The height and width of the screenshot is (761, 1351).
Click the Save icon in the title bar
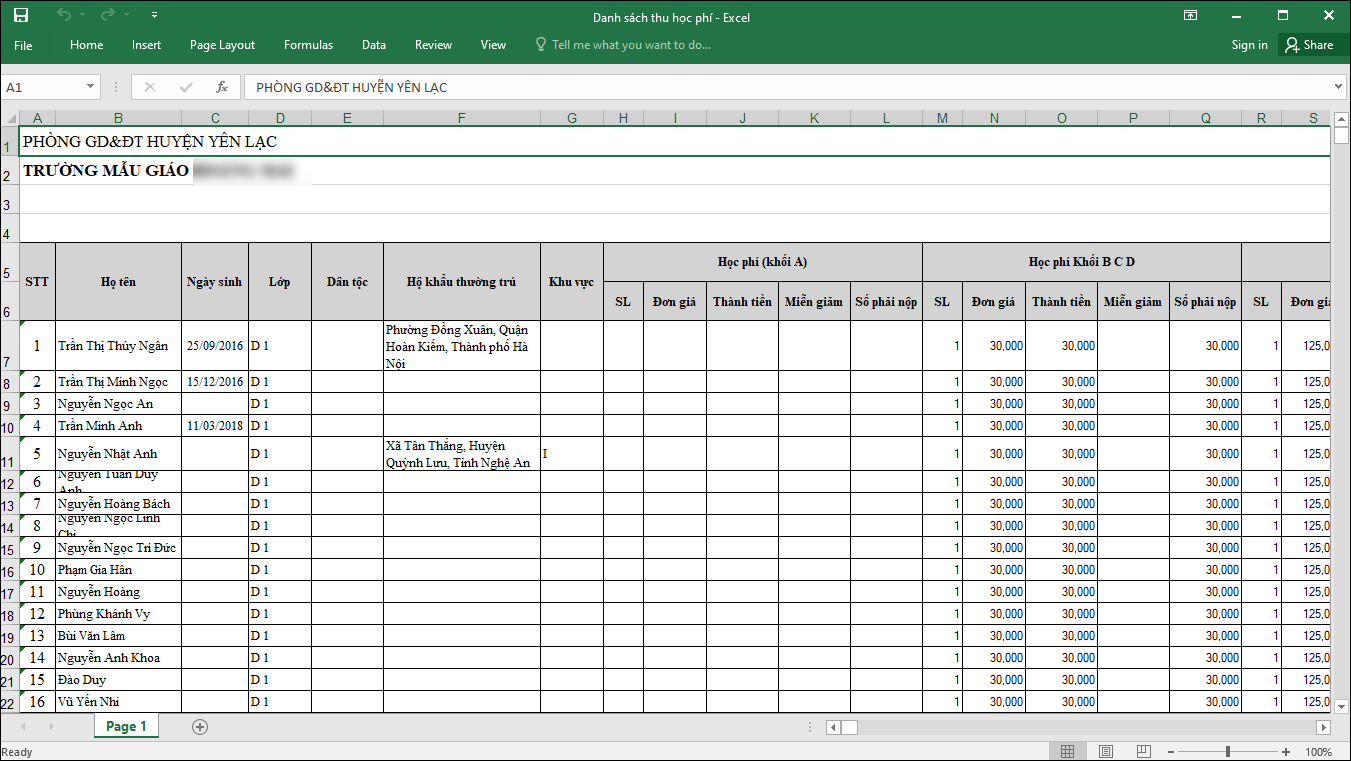click(x=21, y=15)
